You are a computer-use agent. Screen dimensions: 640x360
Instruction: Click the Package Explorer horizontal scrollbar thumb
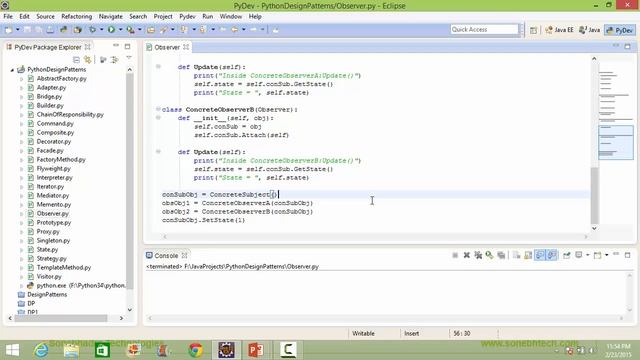click(61, 318)
